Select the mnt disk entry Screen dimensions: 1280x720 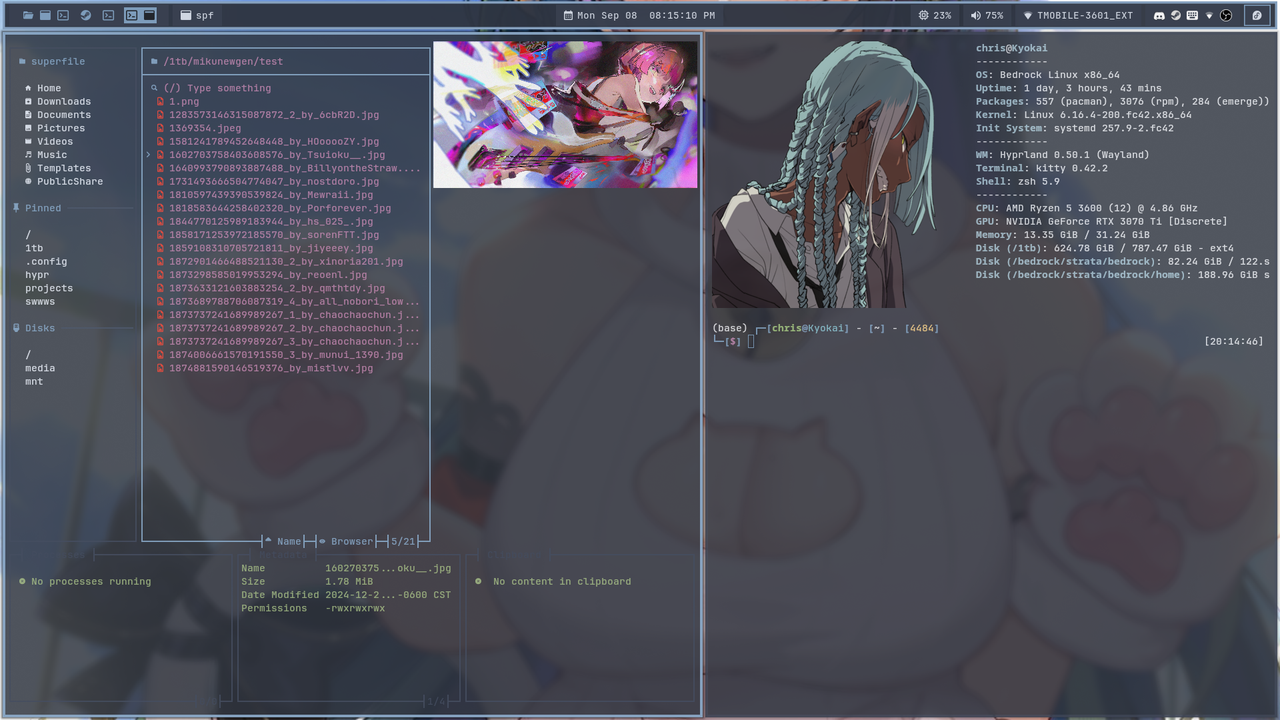pyautogui.click(x=34, y=381)
